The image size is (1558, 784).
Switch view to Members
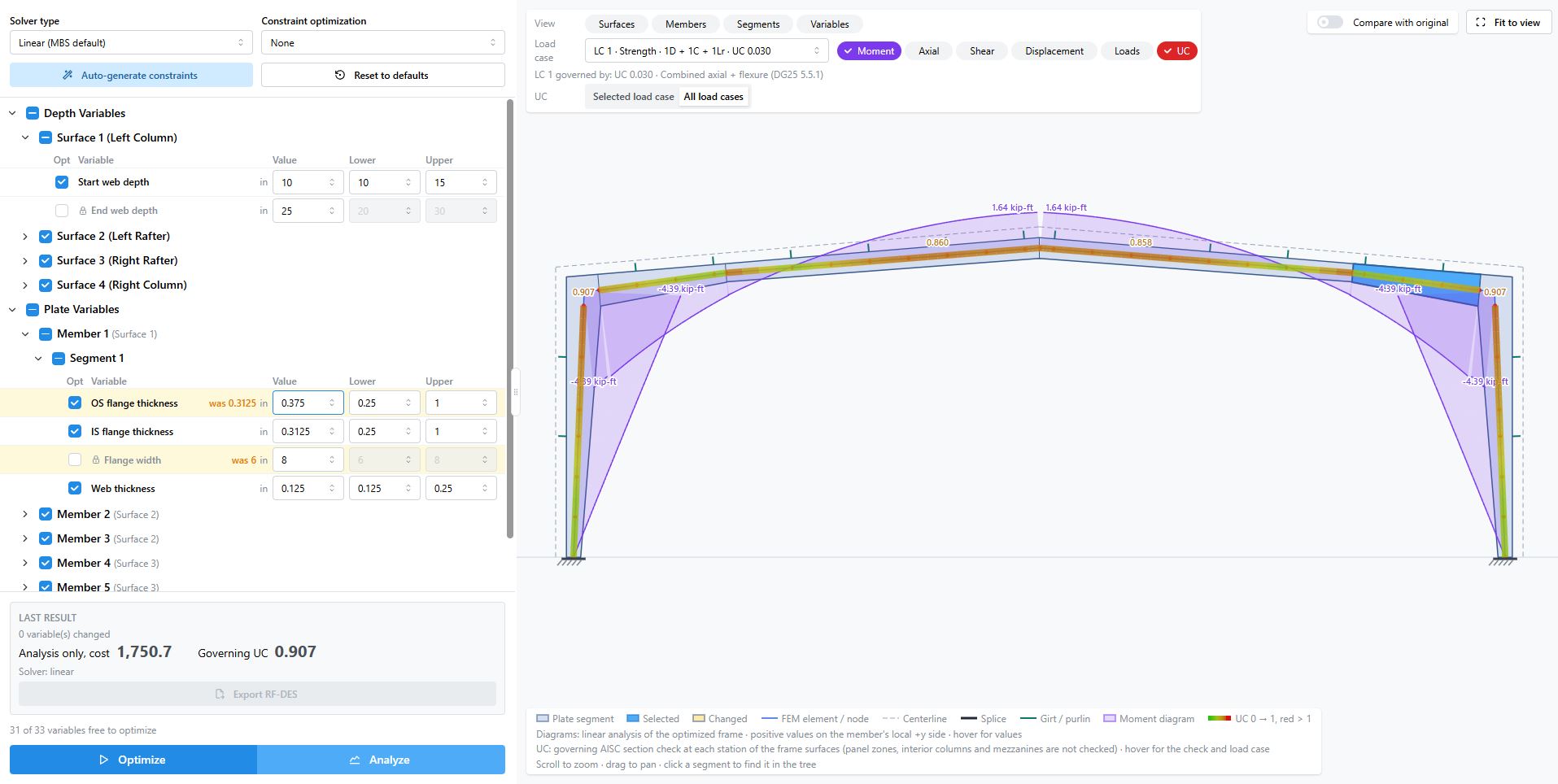click(685, 24)
